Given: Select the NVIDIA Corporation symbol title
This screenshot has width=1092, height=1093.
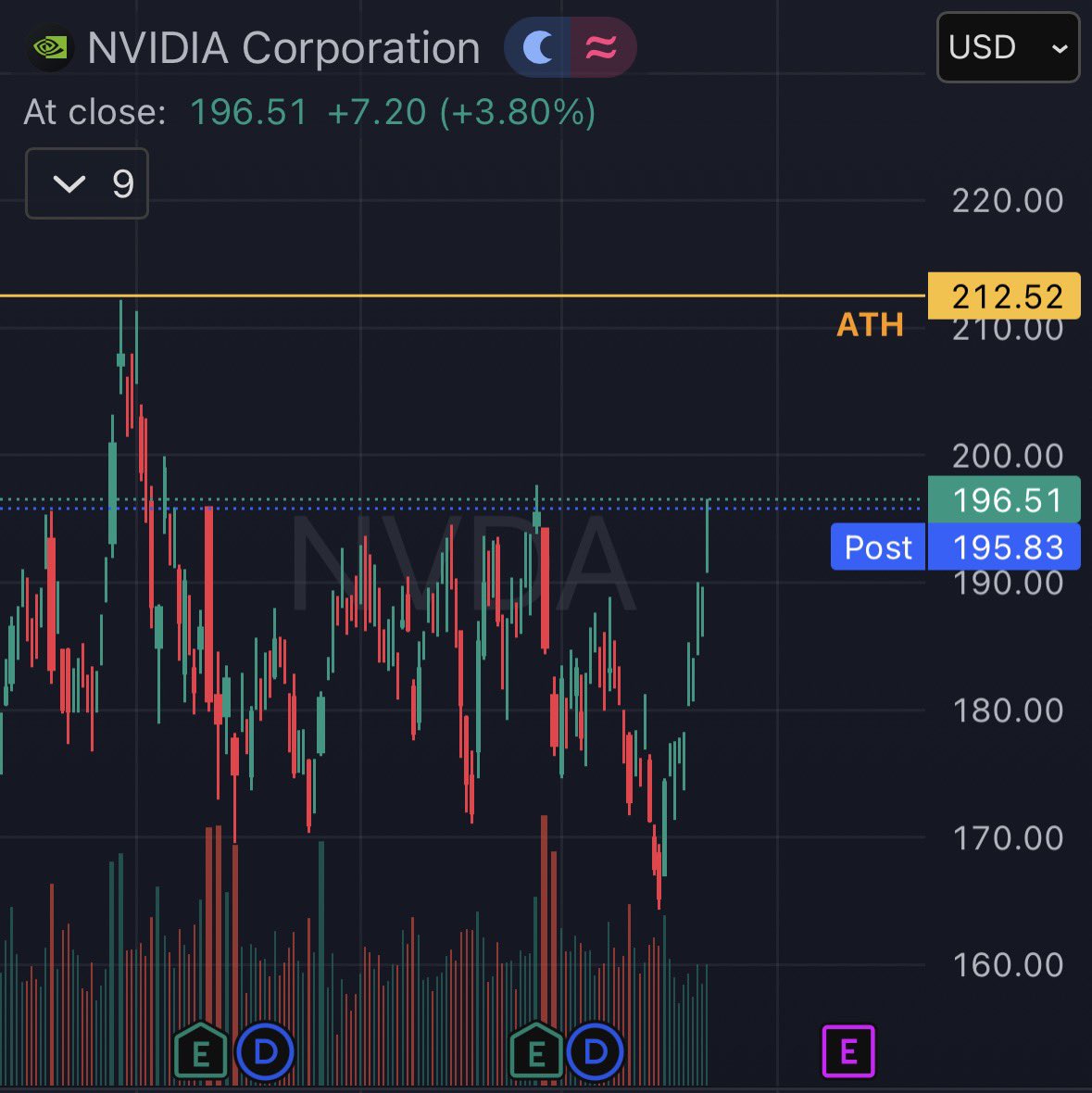Looking at the screenshot, I should tap(283, 47).
